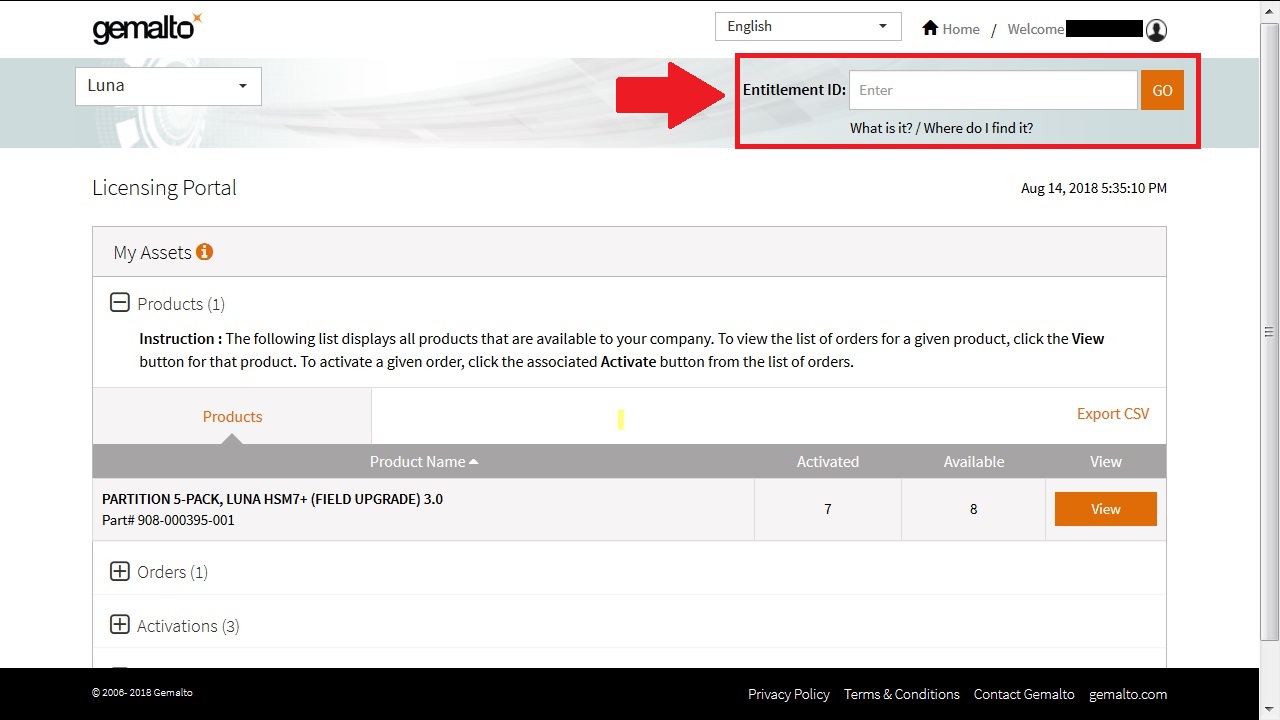Viewport: 1280px width, 720px height.
Task: Open the user profile avatar icon
Action: (x=1156, y=30)
